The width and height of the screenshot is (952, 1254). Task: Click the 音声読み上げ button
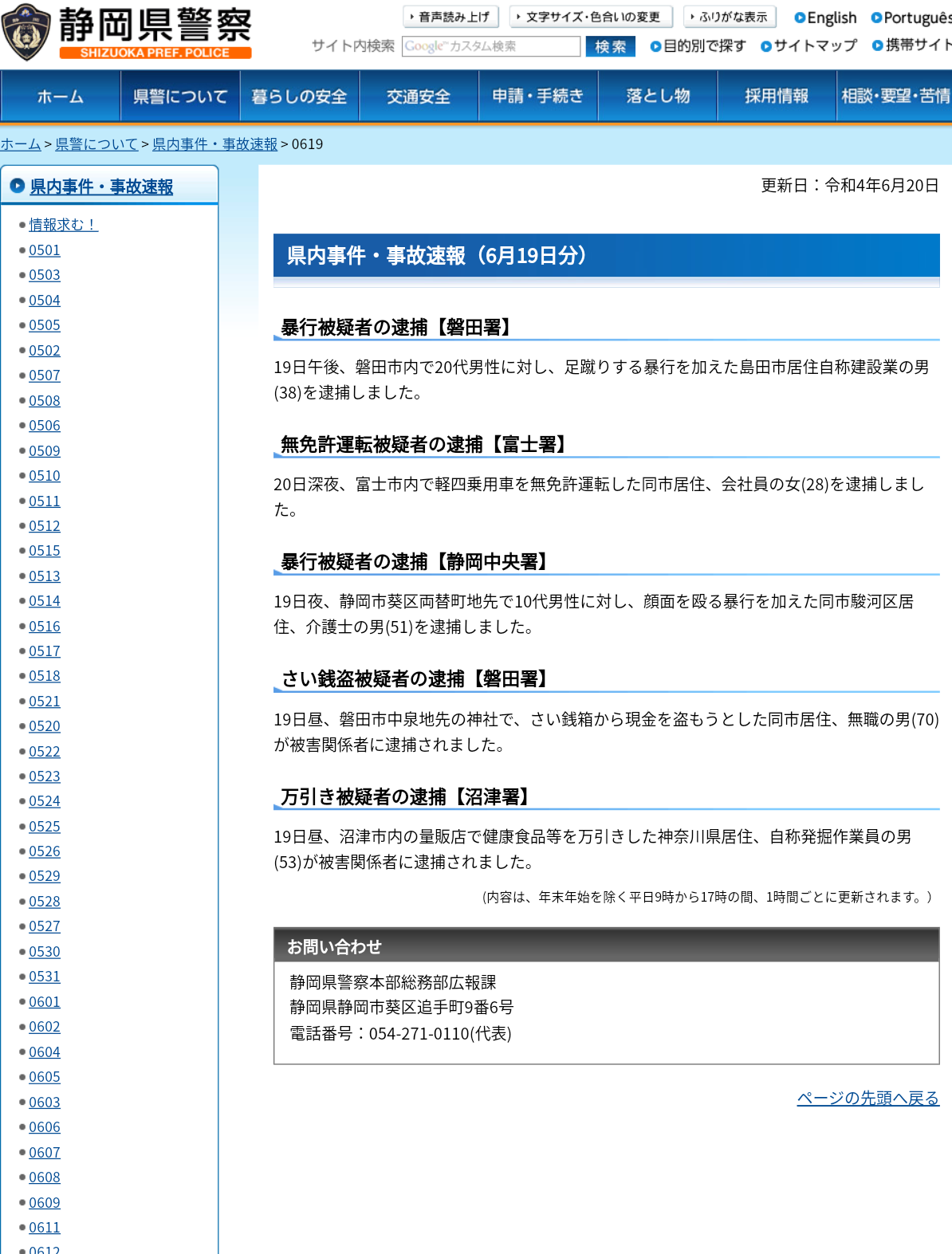tap(450, 17)
